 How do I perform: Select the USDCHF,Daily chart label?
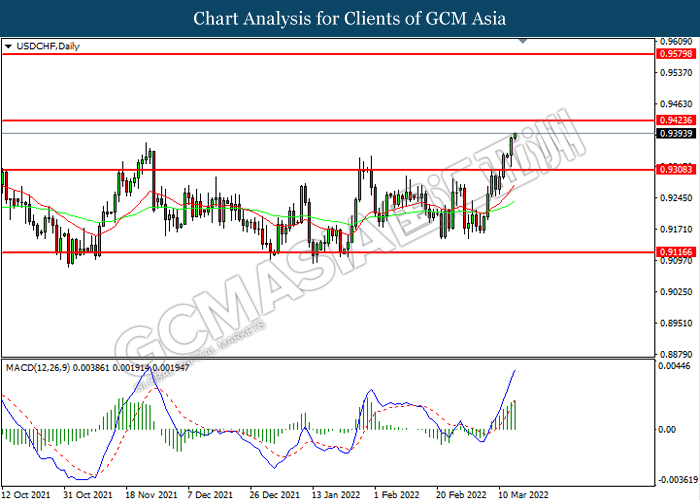(x=48, y=46)
